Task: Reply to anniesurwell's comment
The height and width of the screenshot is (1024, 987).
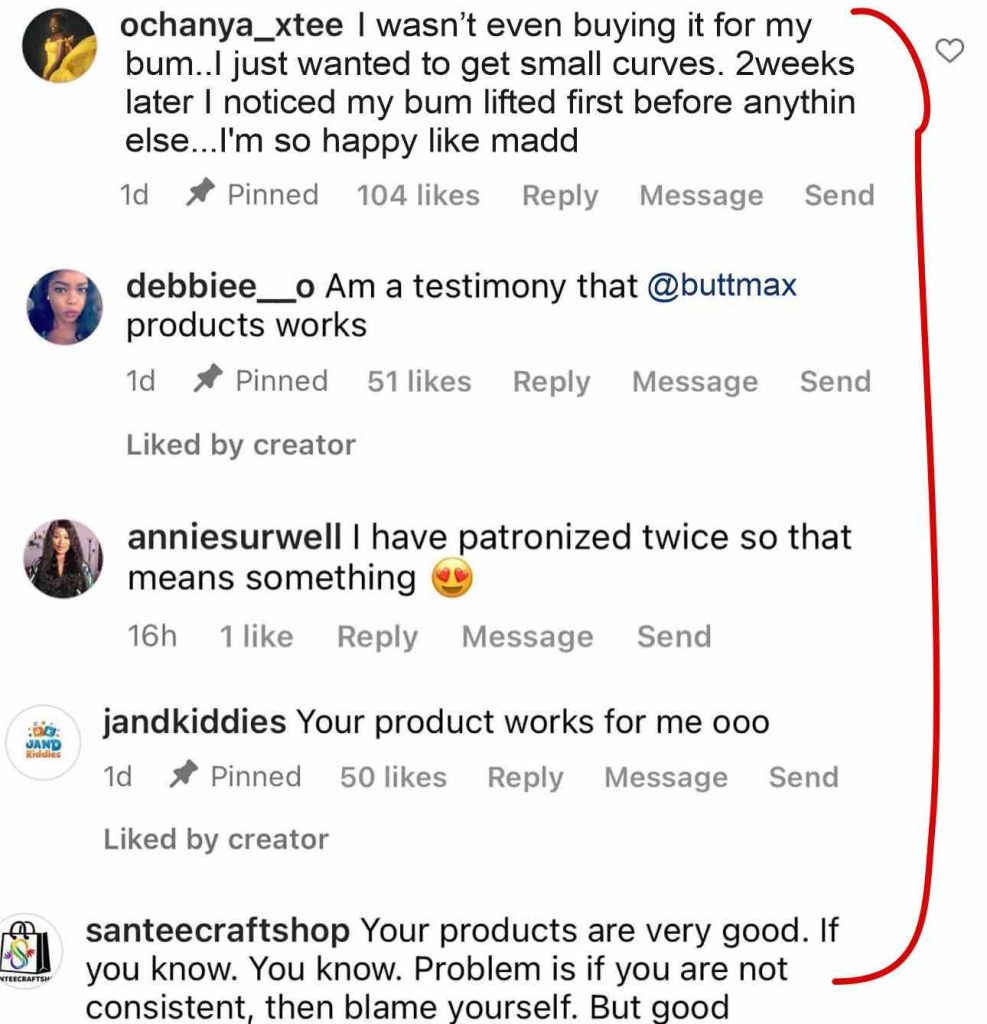Action: click(x=377, y=637)
